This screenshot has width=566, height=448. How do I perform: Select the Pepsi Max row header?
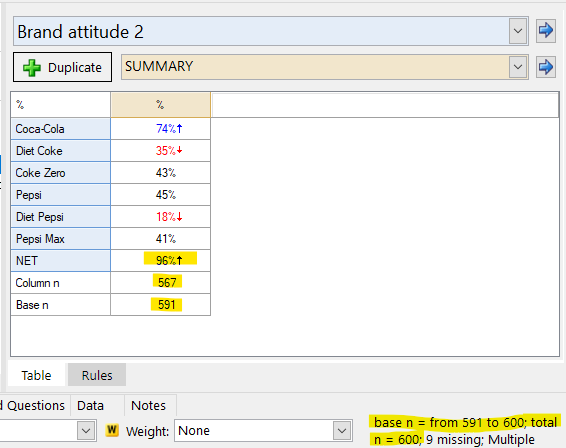(61, 239)
